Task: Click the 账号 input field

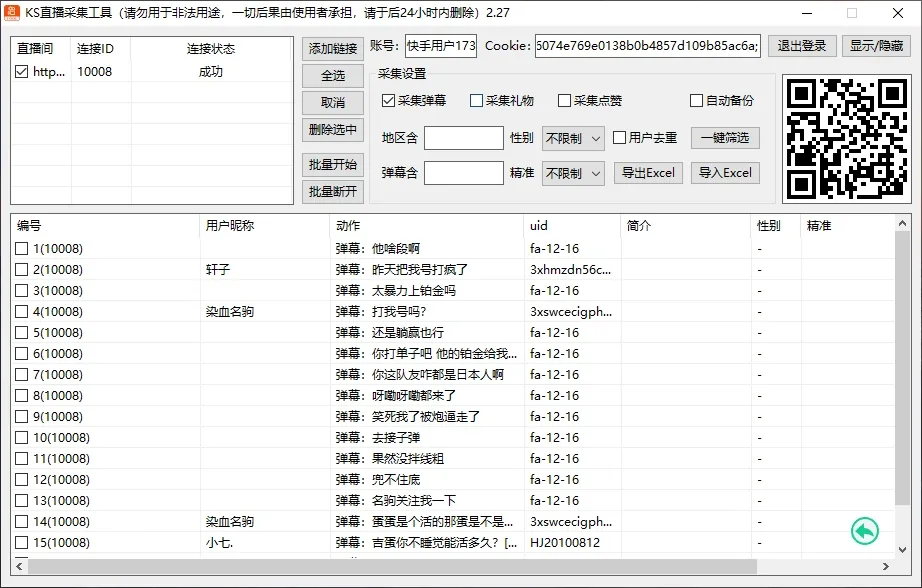Action: [441, 46]
